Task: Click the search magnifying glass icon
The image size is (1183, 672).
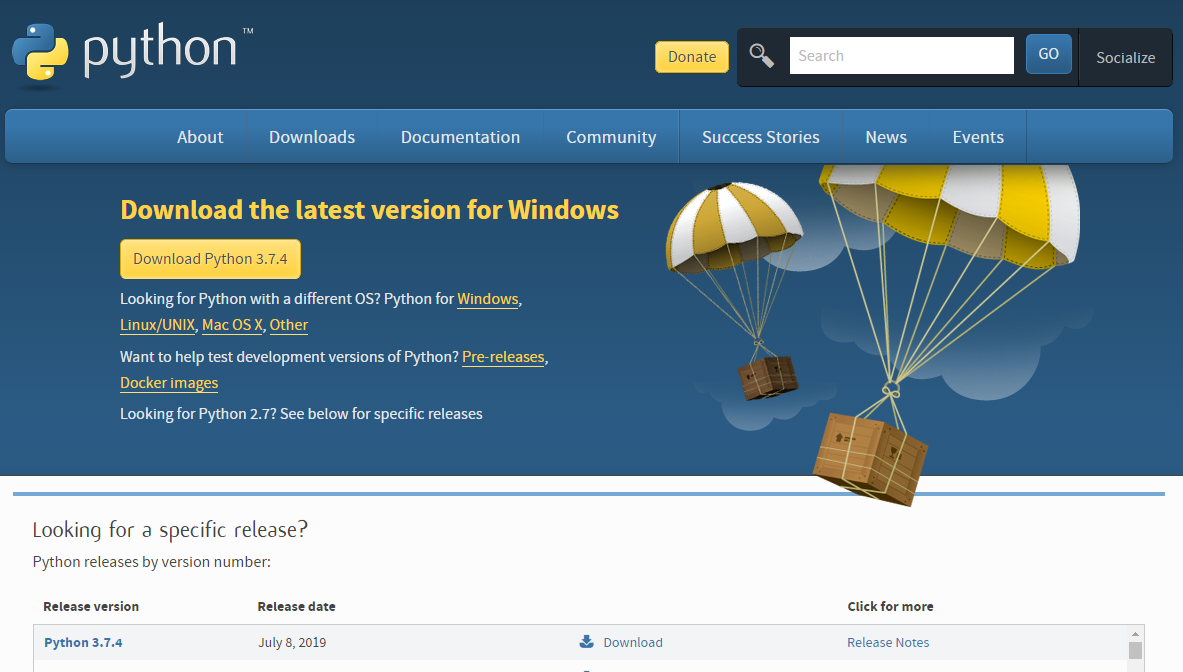Action: (x=761, y=56)
